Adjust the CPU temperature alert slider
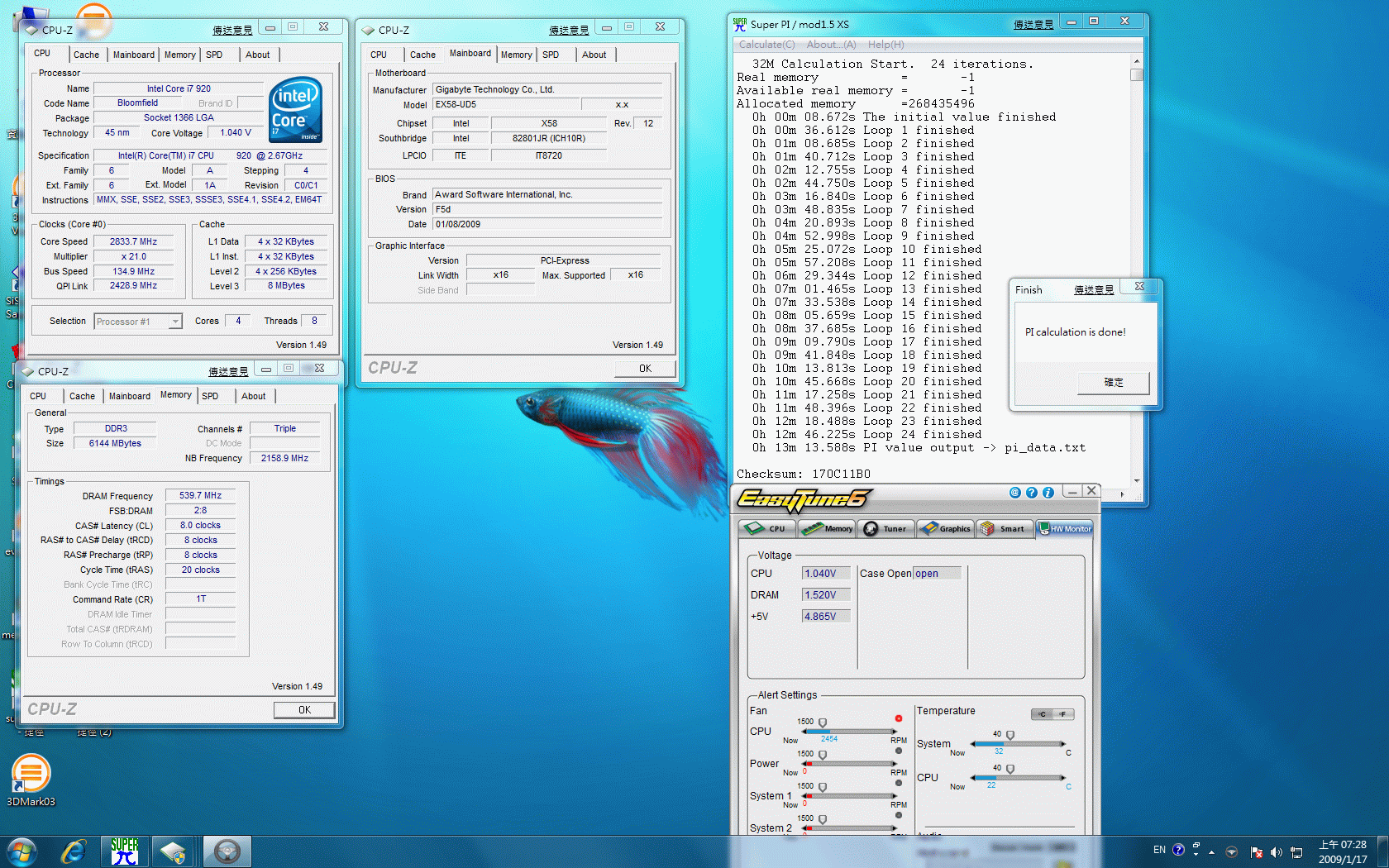 pyautogui.click(x=1010, y=769)
